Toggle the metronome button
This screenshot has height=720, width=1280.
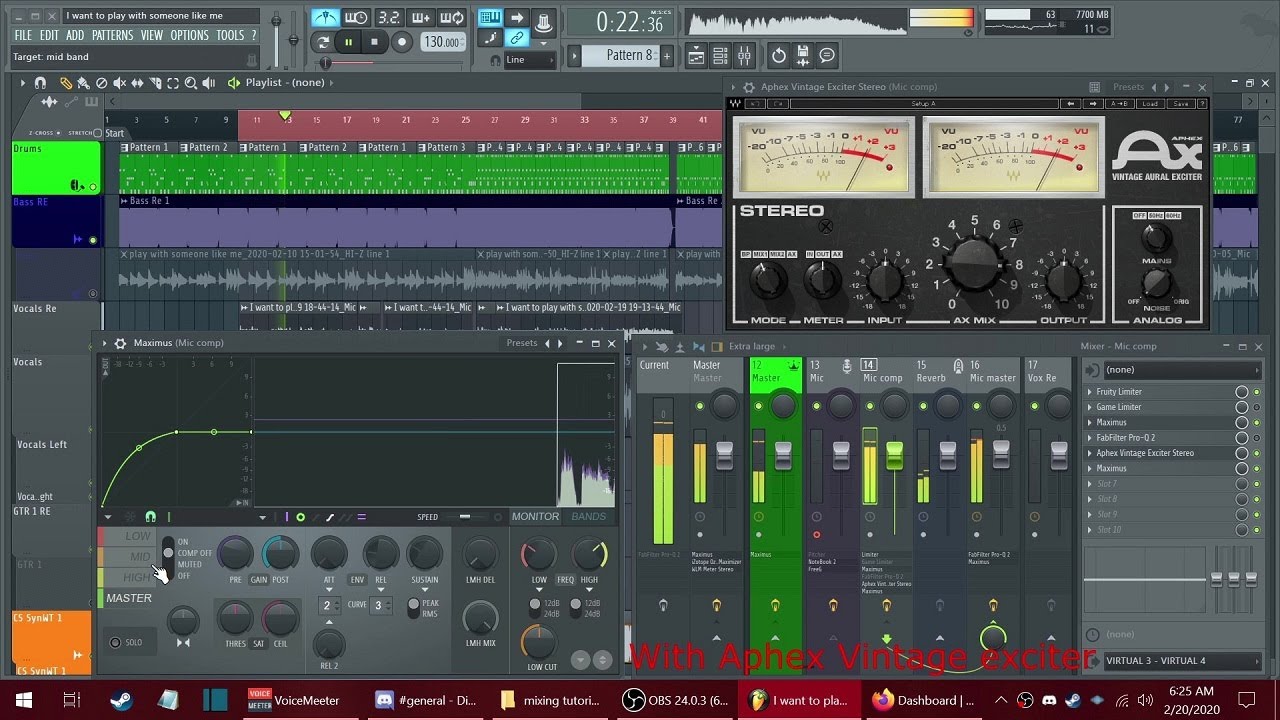coord(325,18)
